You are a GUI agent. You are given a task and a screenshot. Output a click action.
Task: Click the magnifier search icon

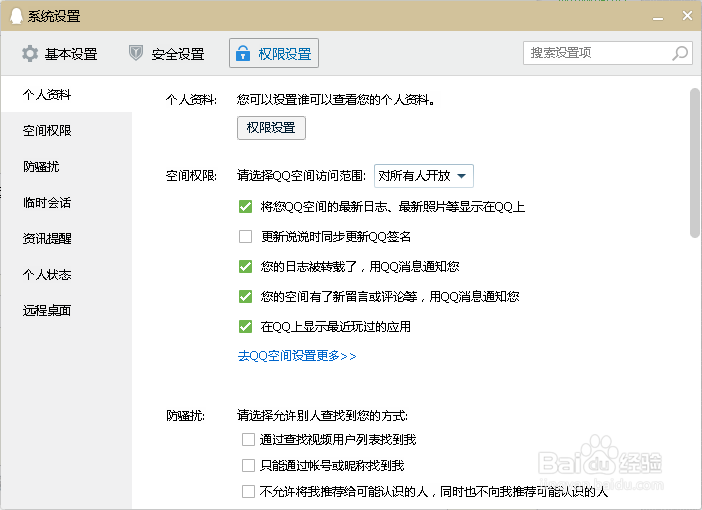(x=680, y=53)
